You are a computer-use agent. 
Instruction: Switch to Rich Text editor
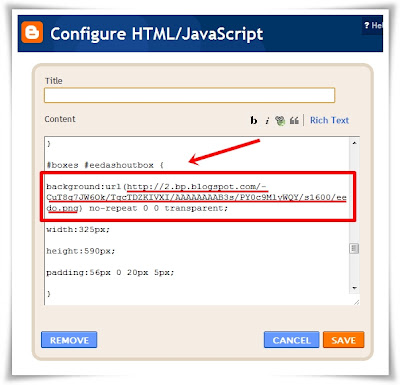329,120
